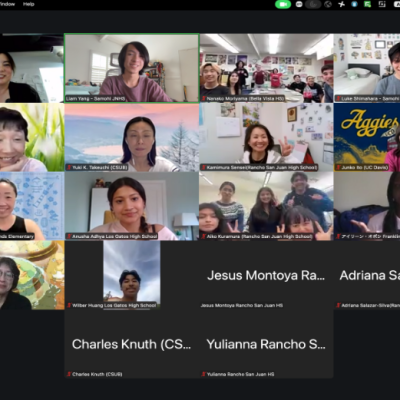Click the green camera indicator in menu bar
This screenshot has height=400, width=400.
pos(283,4)
